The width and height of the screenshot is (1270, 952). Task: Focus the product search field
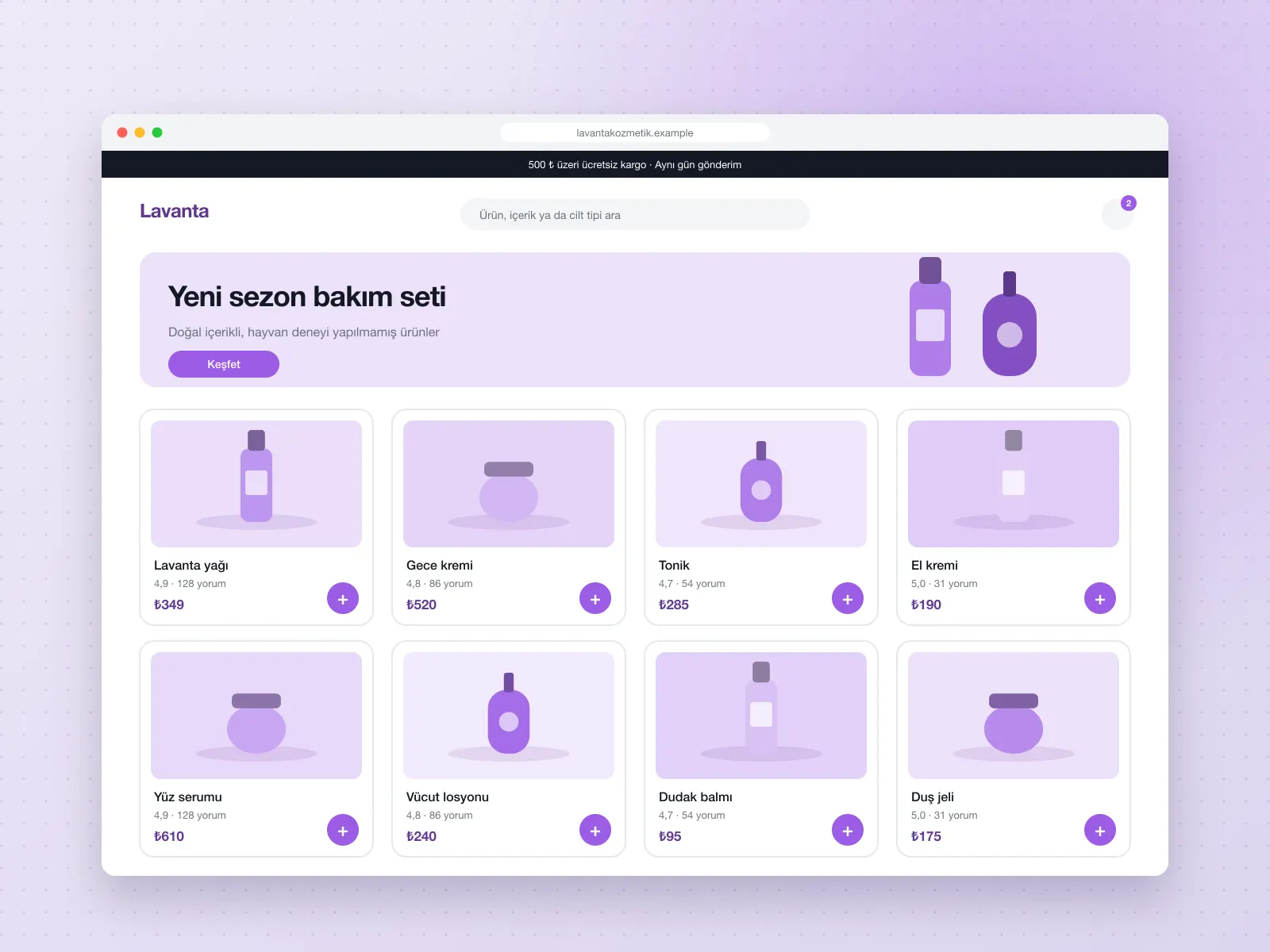635,214
